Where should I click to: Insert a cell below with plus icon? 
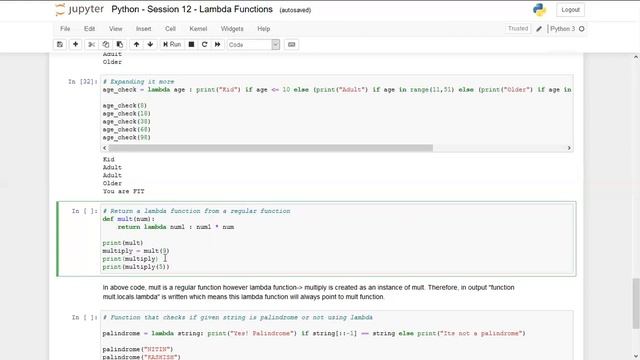[x=75, y=44]
